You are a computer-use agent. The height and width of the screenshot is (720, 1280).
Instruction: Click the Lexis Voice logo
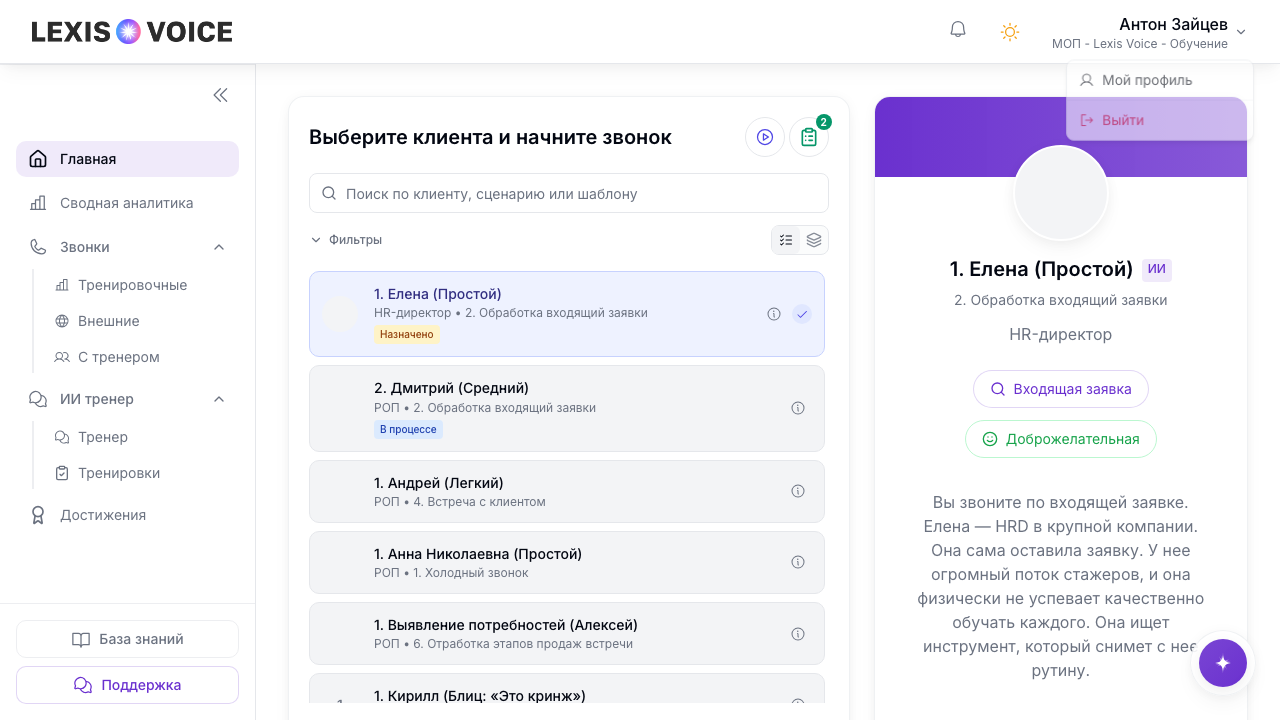(x=132, y=32)
